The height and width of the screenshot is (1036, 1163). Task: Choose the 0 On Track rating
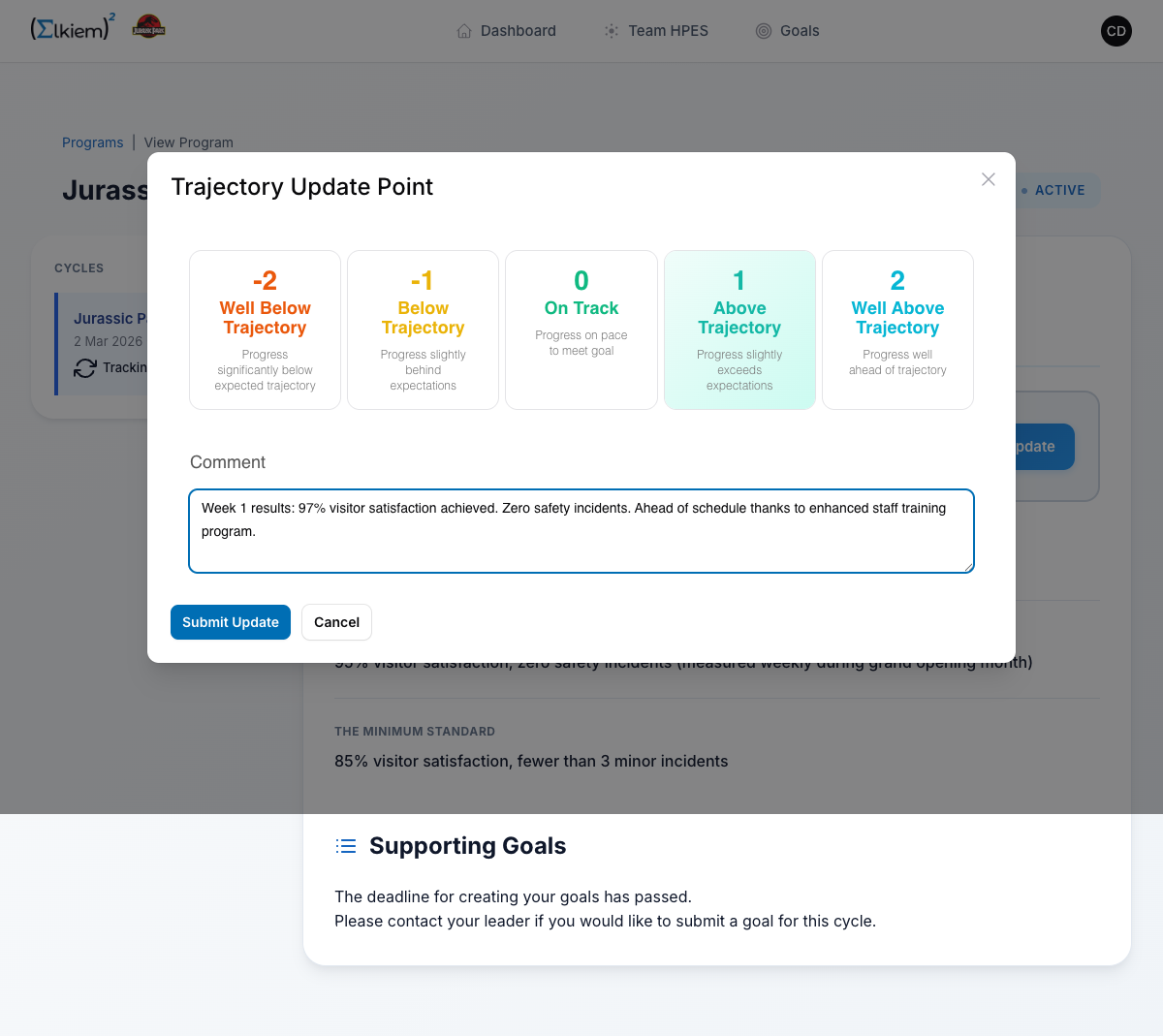[581, 330]
